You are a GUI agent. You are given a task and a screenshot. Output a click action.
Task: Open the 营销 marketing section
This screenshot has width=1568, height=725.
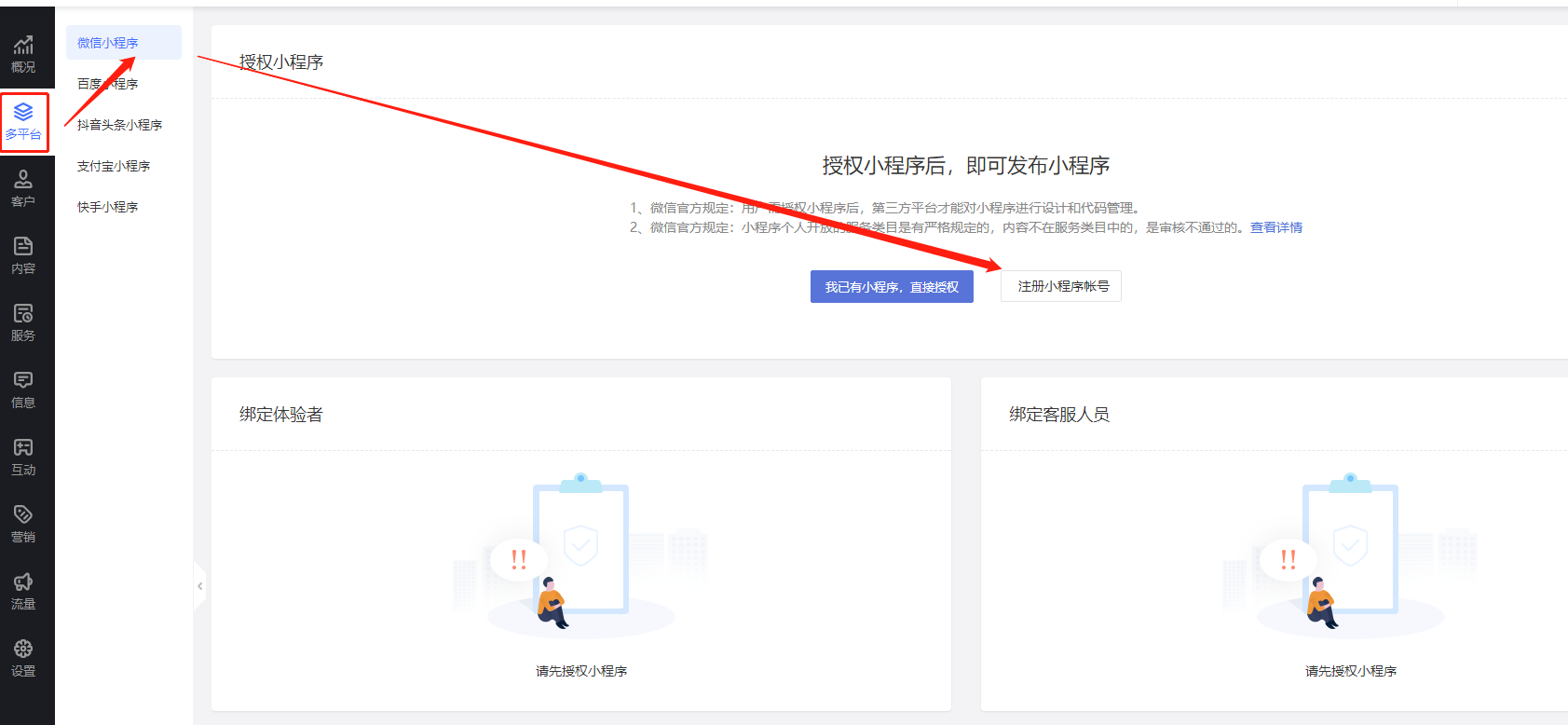(23, 524)
